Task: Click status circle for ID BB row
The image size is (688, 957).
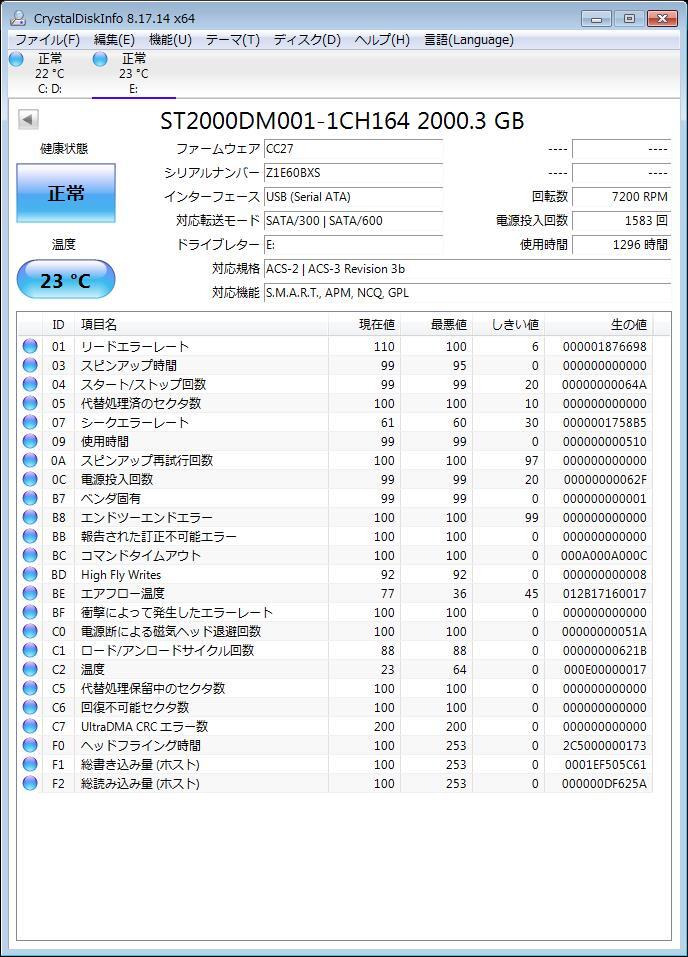Action: [x=30, y=536]
